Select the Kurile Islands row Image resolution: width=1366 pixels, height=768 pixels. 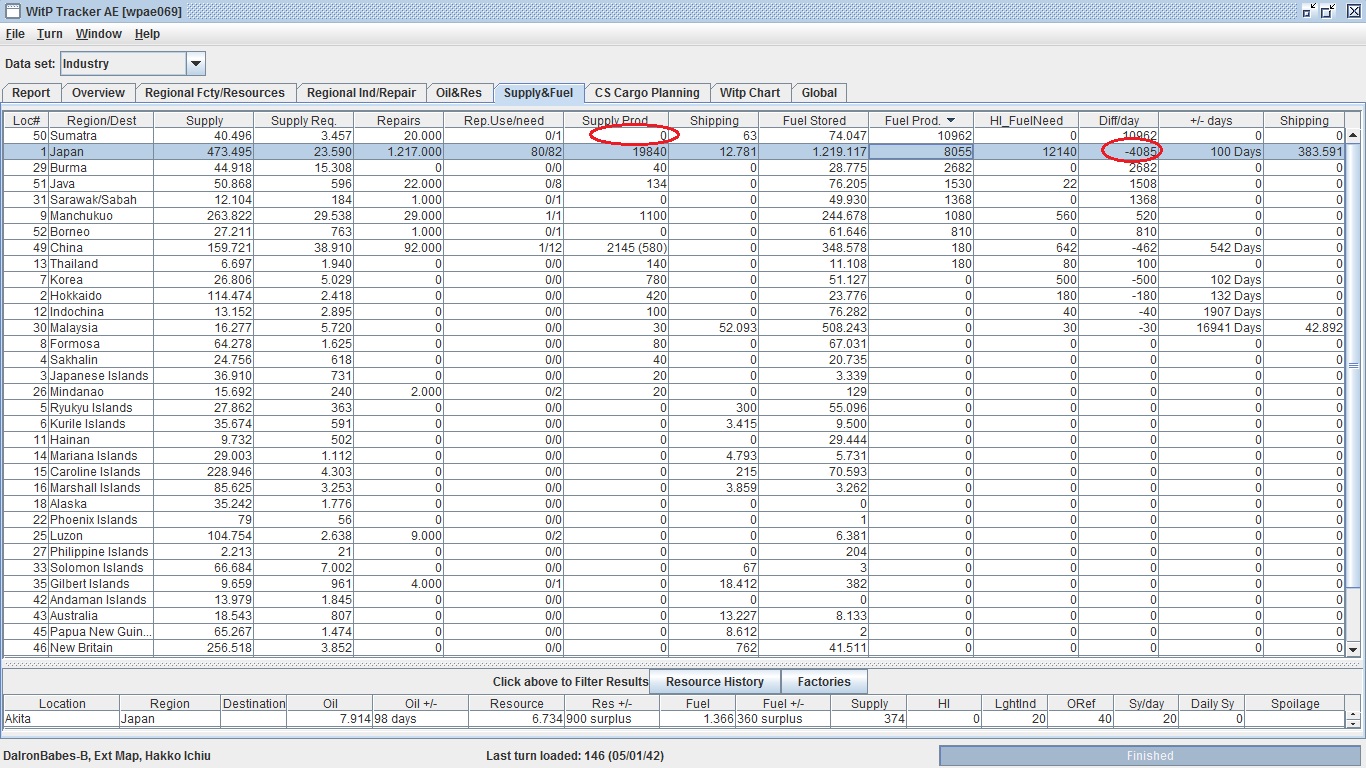(674, 424)
